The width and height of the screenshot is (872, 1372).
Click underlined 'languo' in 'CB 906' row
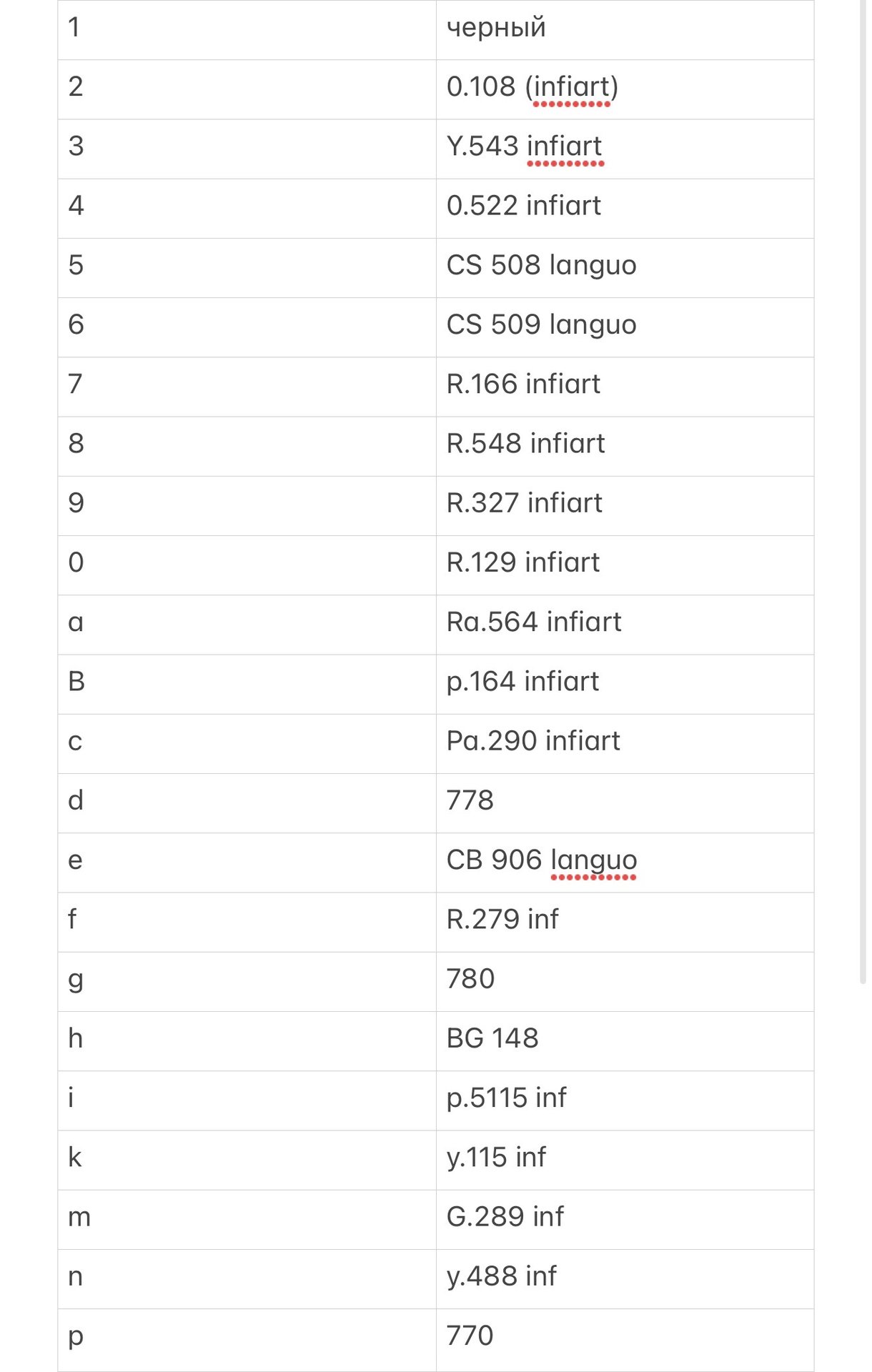[593, 861]
